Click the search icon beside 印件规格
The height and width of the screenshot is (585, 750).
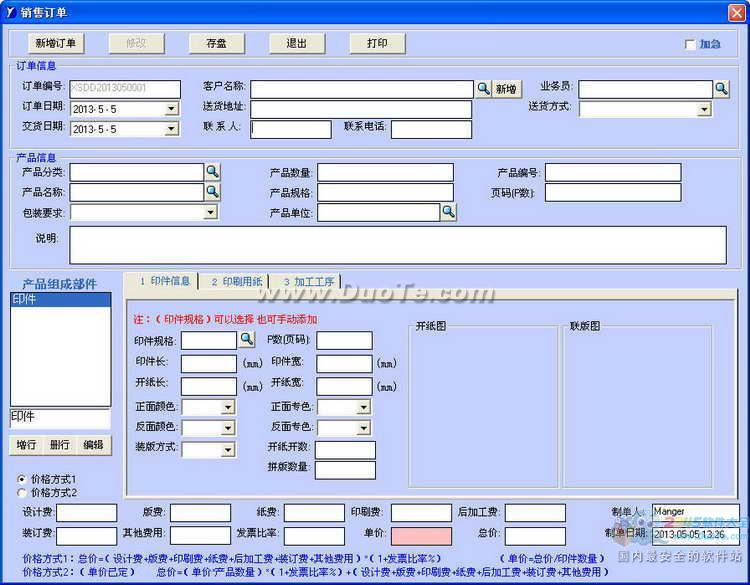coord(246,341)
